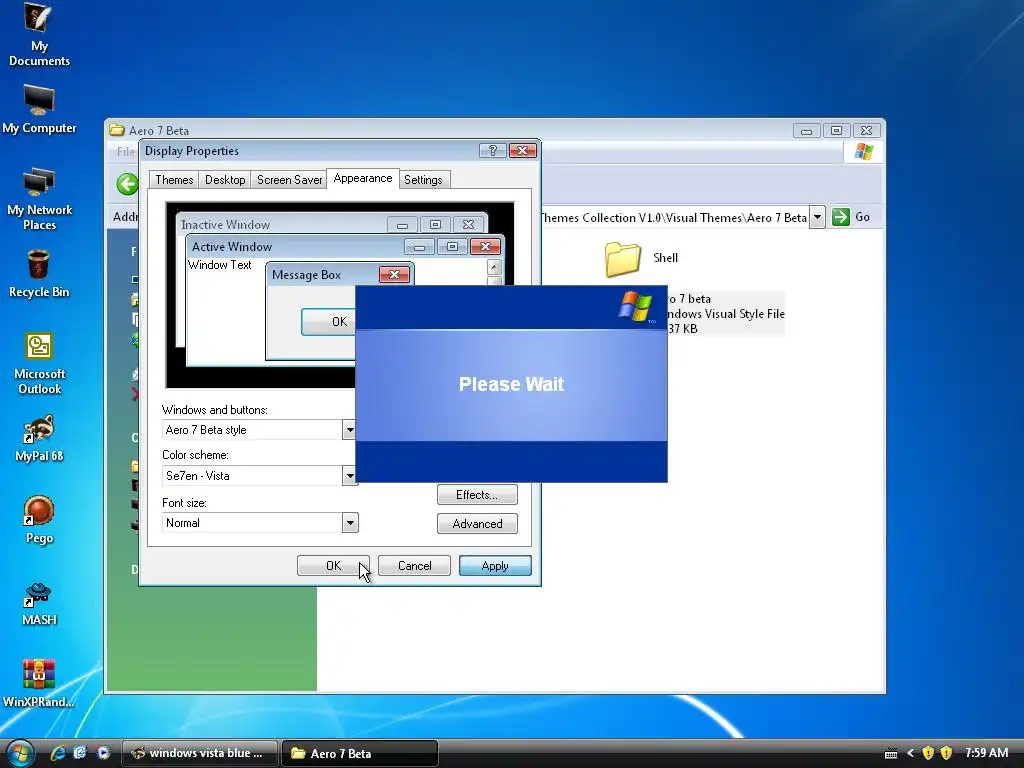This screenshot has height=768, width=1024.
Task: Click the Please Wait dialog text
Action: tap(511, 384)
